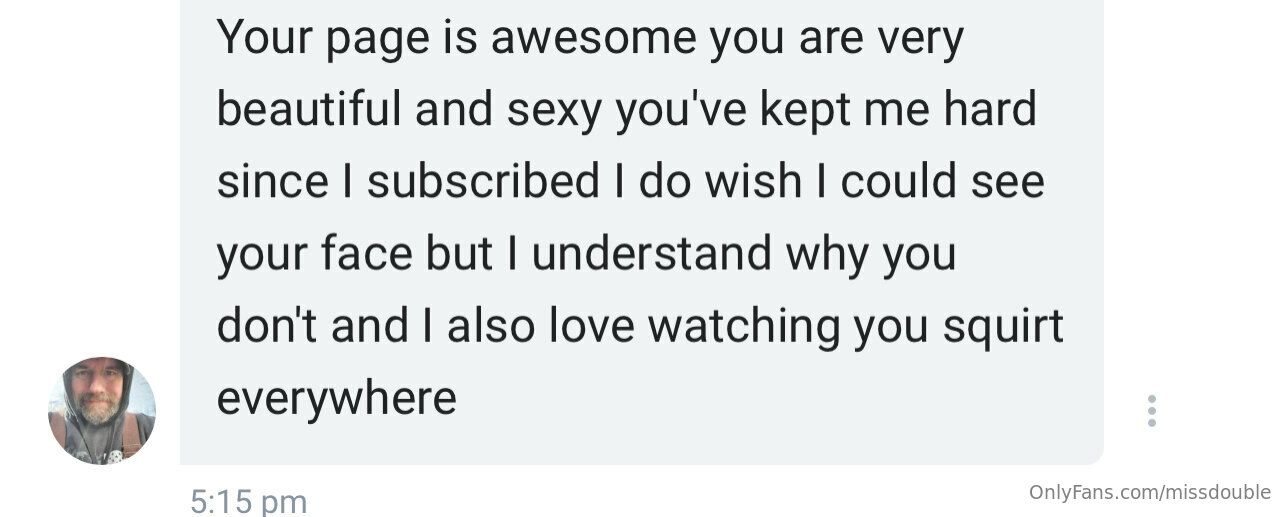Click the word "beautiful" in the message

pyautogui.click(x=308, y=110)
